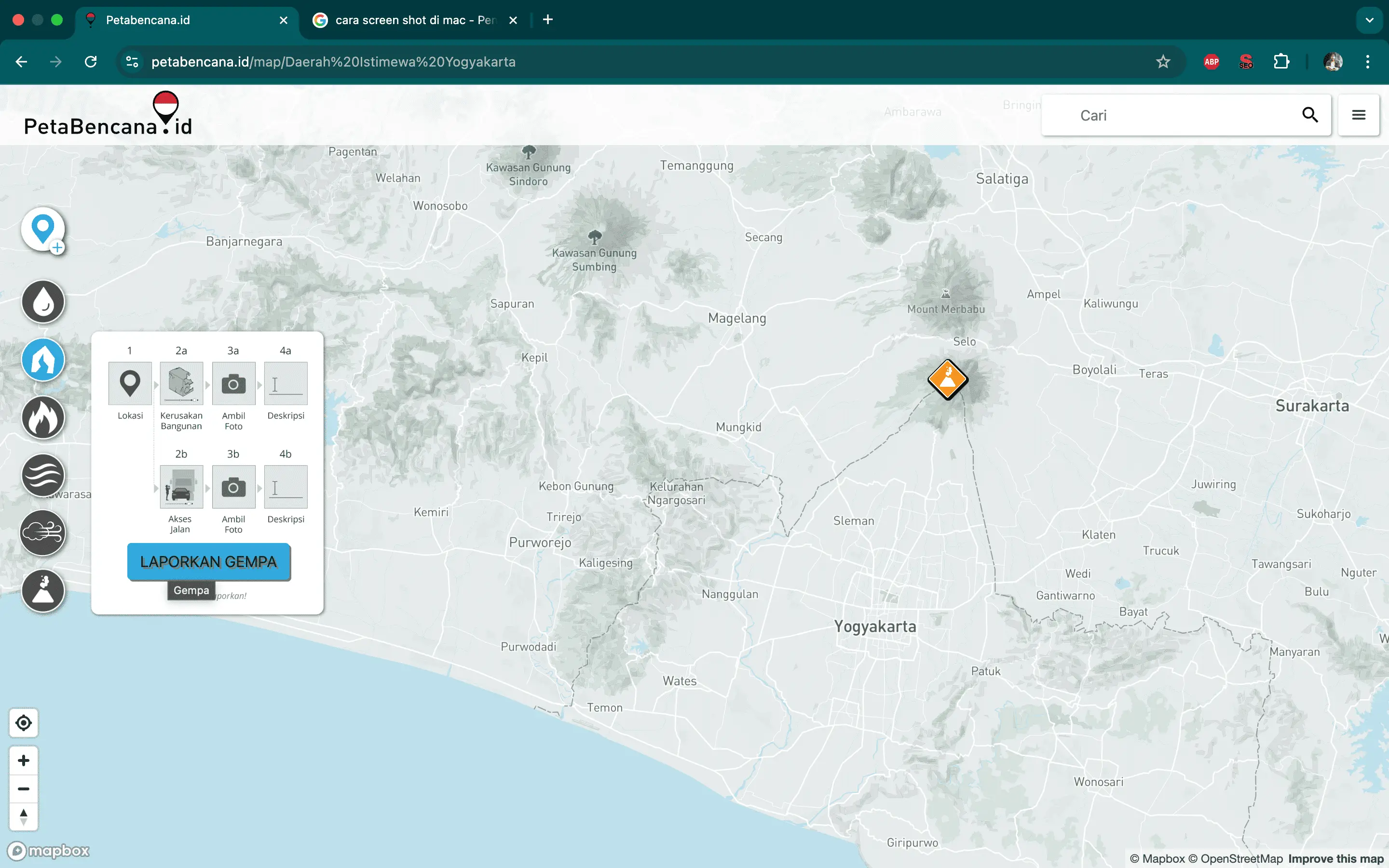Bookmark this page with star icon
Image resolution: width=1389 pixels, height=868 pixels.
pyautogui.click(x=1163, y=61)
